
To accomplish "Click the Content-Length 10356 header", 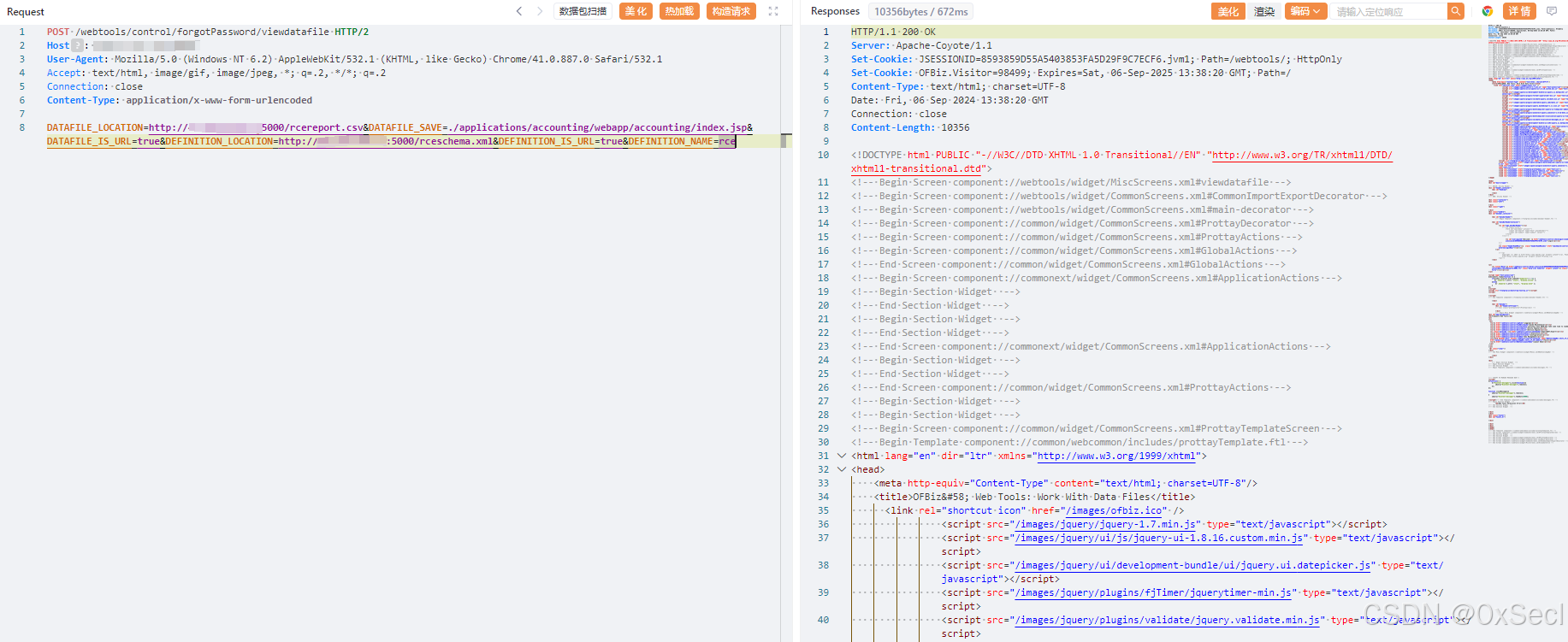I will tap(910, 127).
